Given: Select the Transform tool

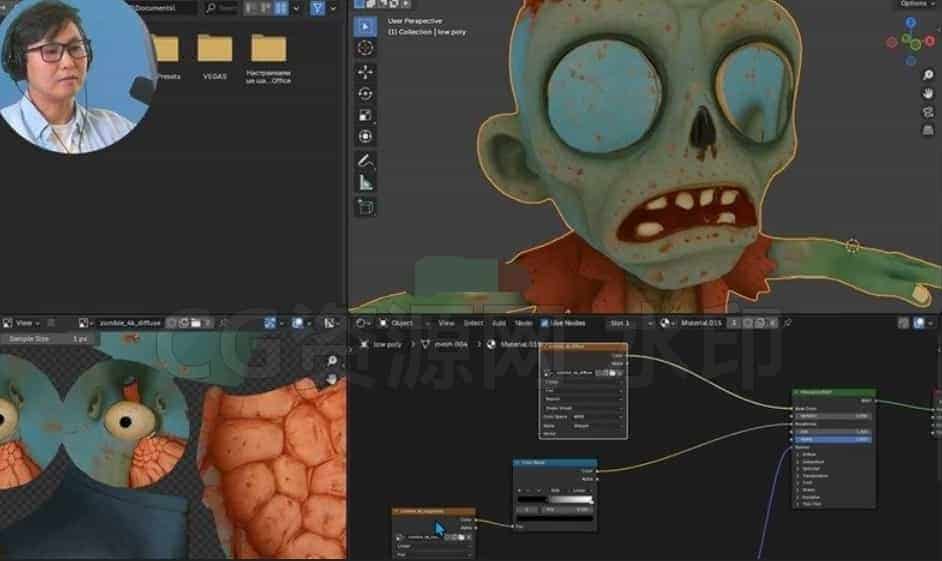Looking at the screenshot, I should coord(365,137).
